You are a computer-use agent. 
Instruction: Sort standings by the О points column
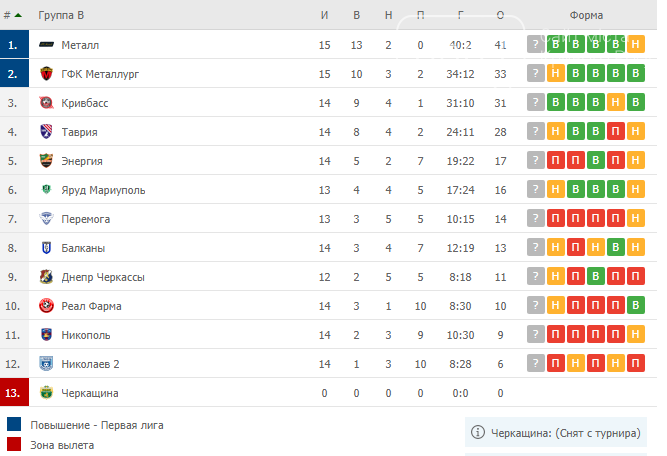[x=500, y=15]
